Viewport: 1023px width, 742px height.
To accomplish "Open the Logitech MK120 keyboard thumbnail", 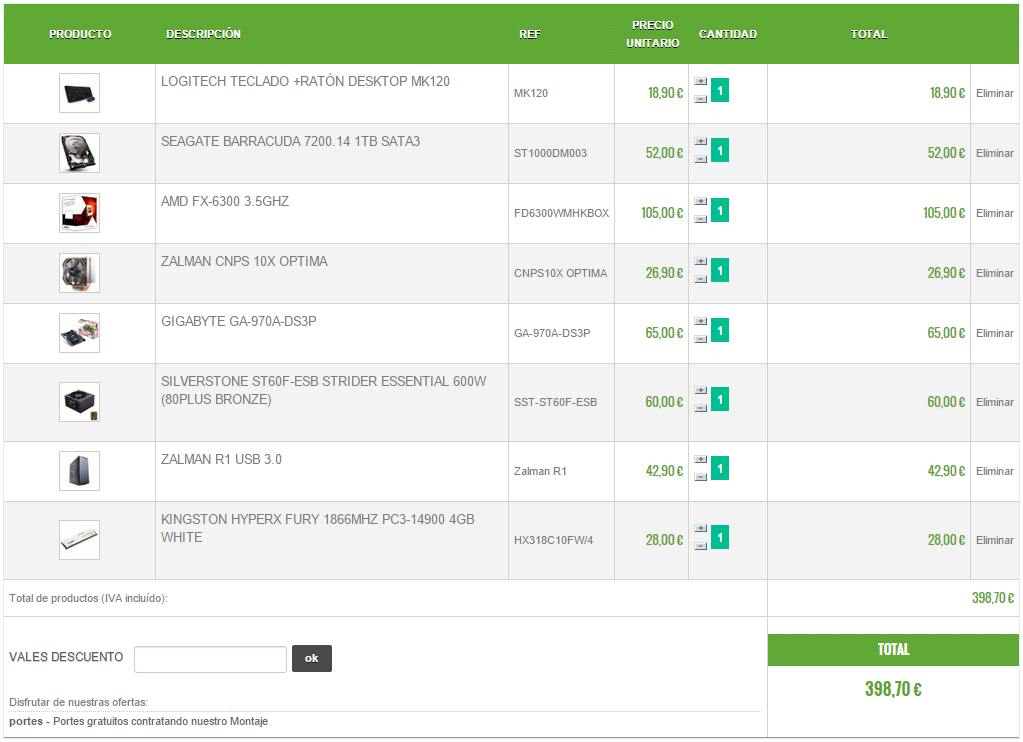I will (80, 93).
